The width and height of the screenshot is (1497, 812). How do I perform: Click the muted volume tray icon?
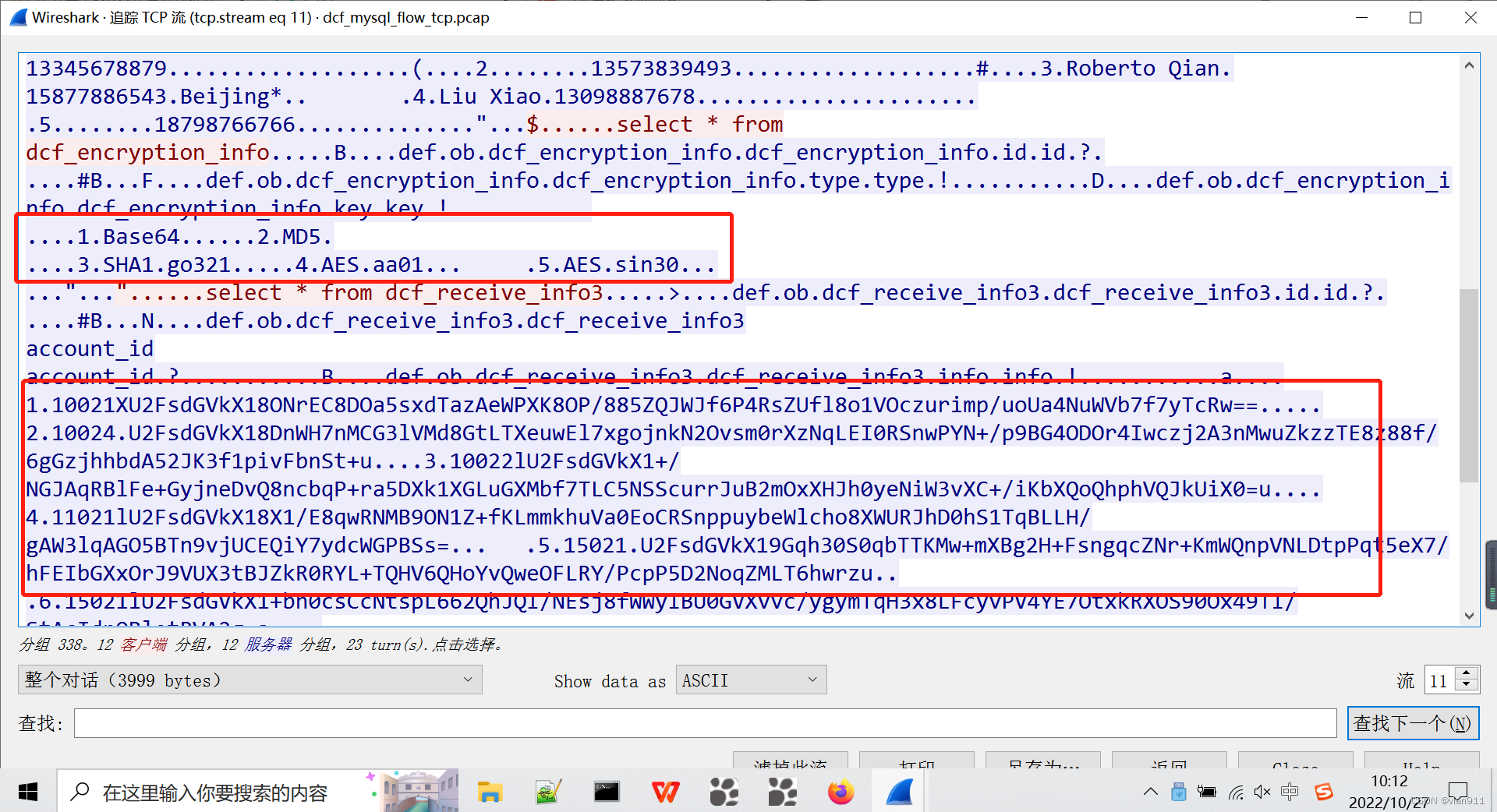(1262, 793)
